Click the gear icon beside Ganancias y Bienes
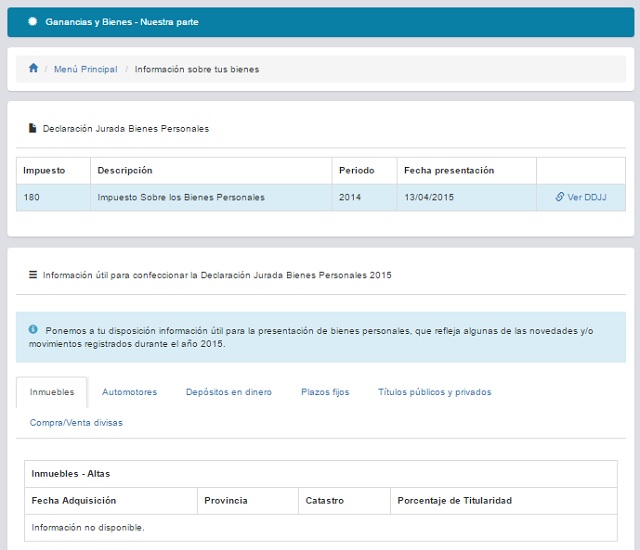The height and width of the screenshot is (550, 640). 33,21
